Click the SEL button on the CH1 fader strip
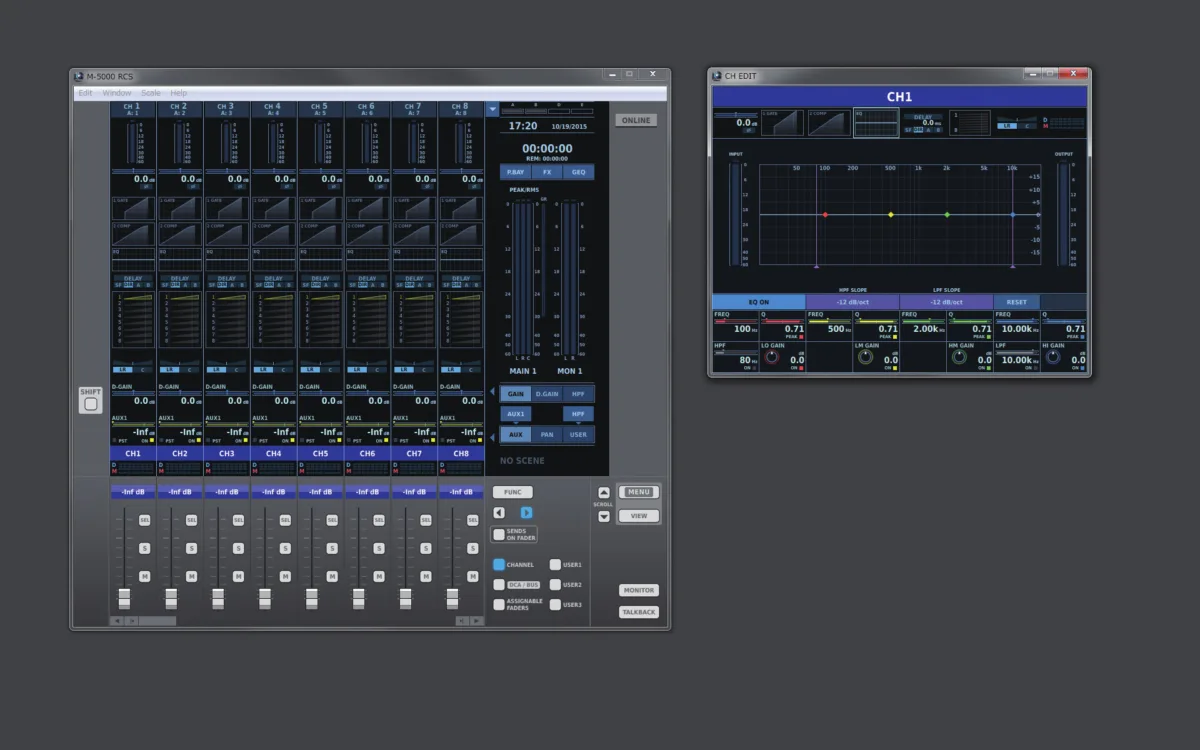The height and width of the screenshot is (750, 1200). point(144,520)
